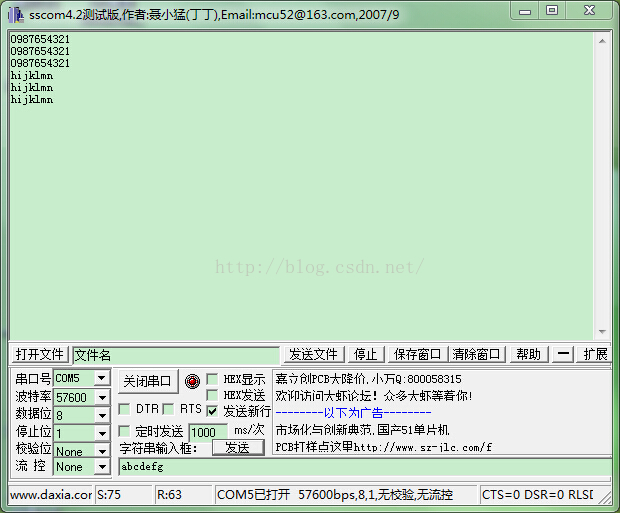
Task: Enable the 定时发送 timed send checkbox
Action: tap(125, 431)
